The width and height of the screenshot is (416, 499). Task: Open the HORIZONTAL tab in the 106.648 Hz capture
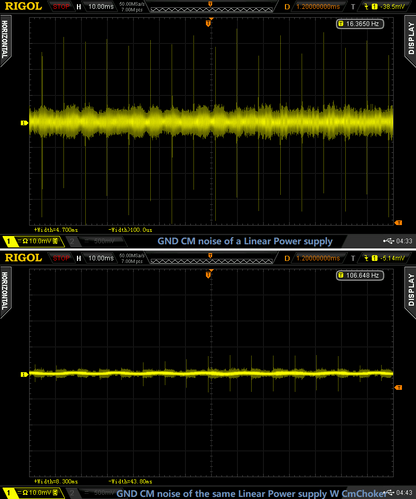coord(5,291)
